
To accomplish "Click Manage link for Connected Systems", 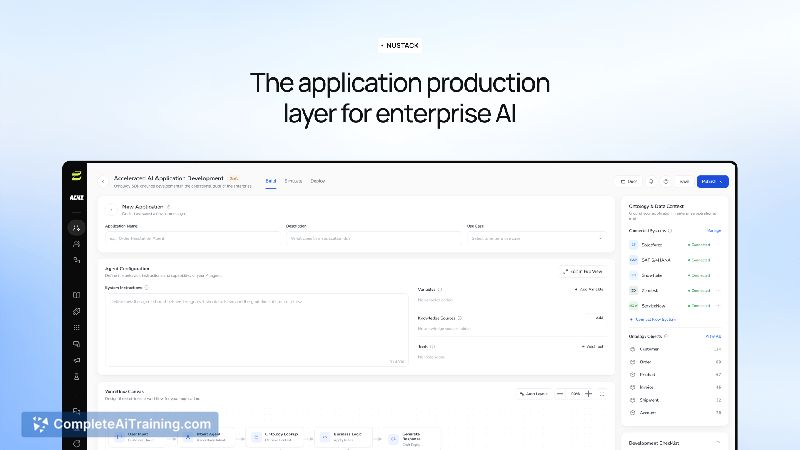I will point(714,231).
